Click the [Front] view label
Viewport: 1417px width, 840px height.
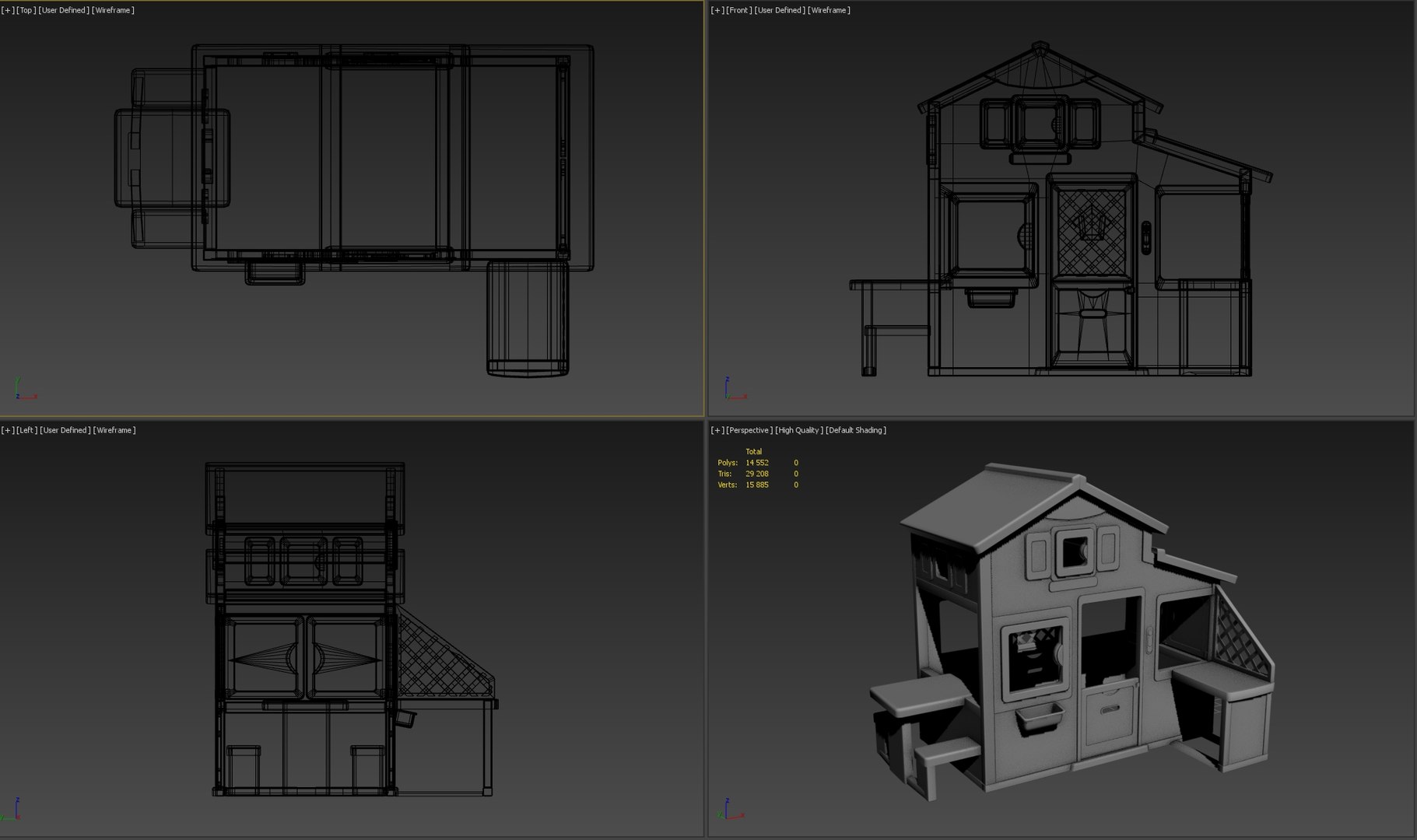(739, 10)
